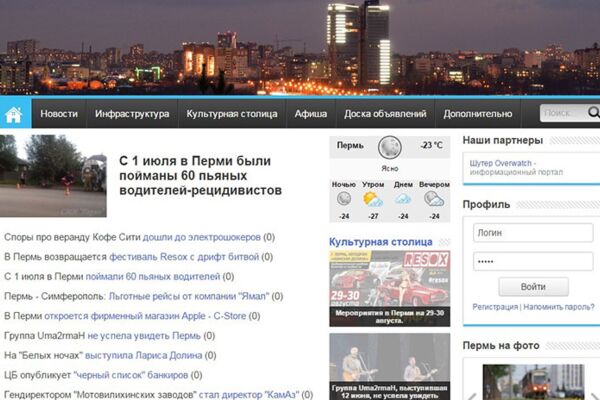Open the Доска объявлений menu
The width and height of the screenshot is (600, 400).
(385, 114)
